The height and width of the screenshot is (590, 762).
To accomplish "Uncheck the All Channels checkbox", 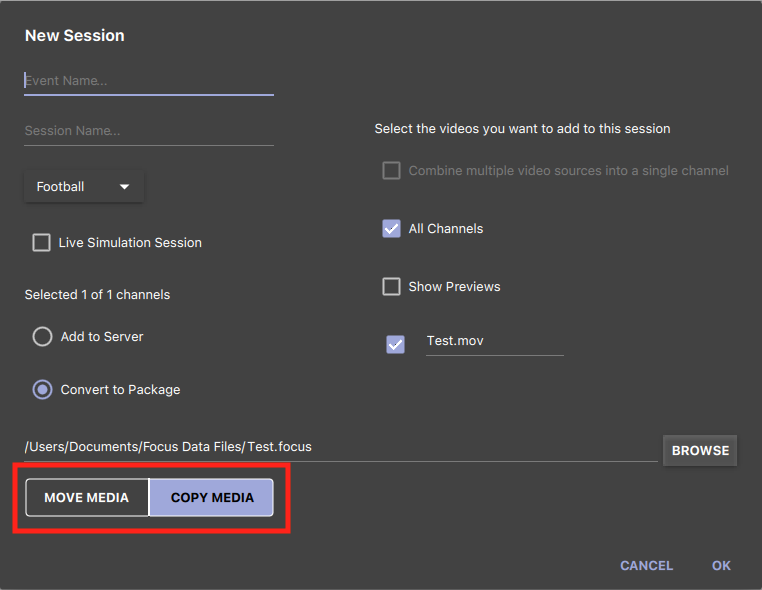I will pyautogui.click(x=391, y=228).
